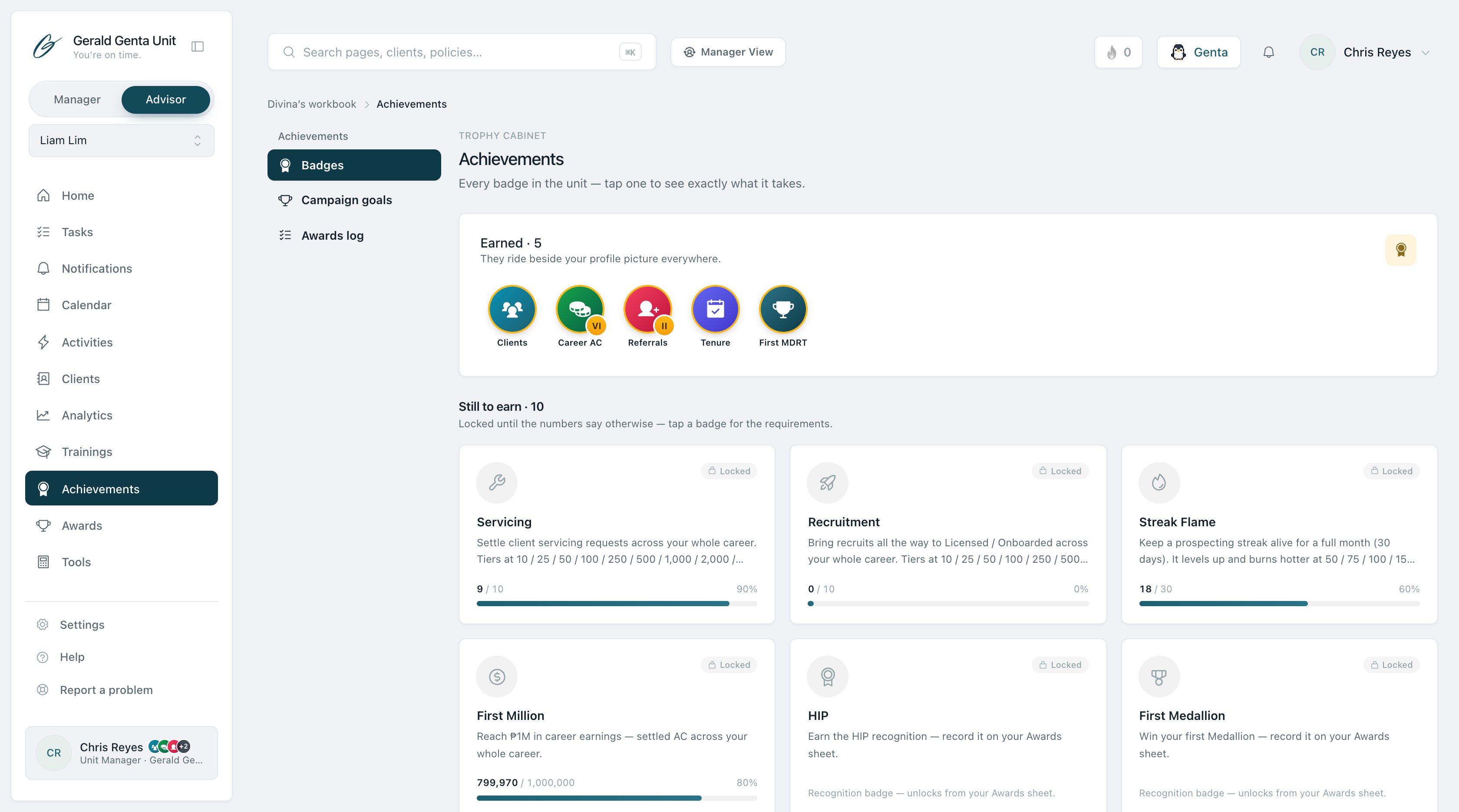
Task: Open Chris Reyes profile card in sidebar
Action: [121, 753]
